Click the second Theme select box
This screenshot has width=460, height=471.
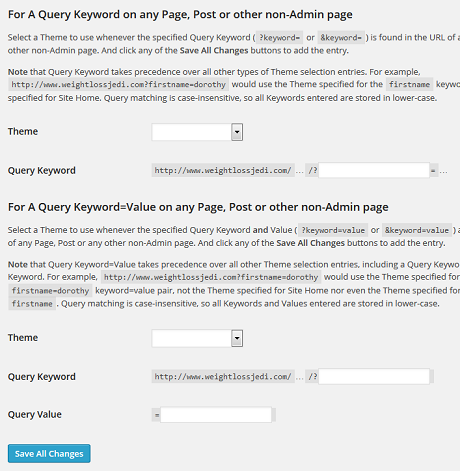point(197,338)
